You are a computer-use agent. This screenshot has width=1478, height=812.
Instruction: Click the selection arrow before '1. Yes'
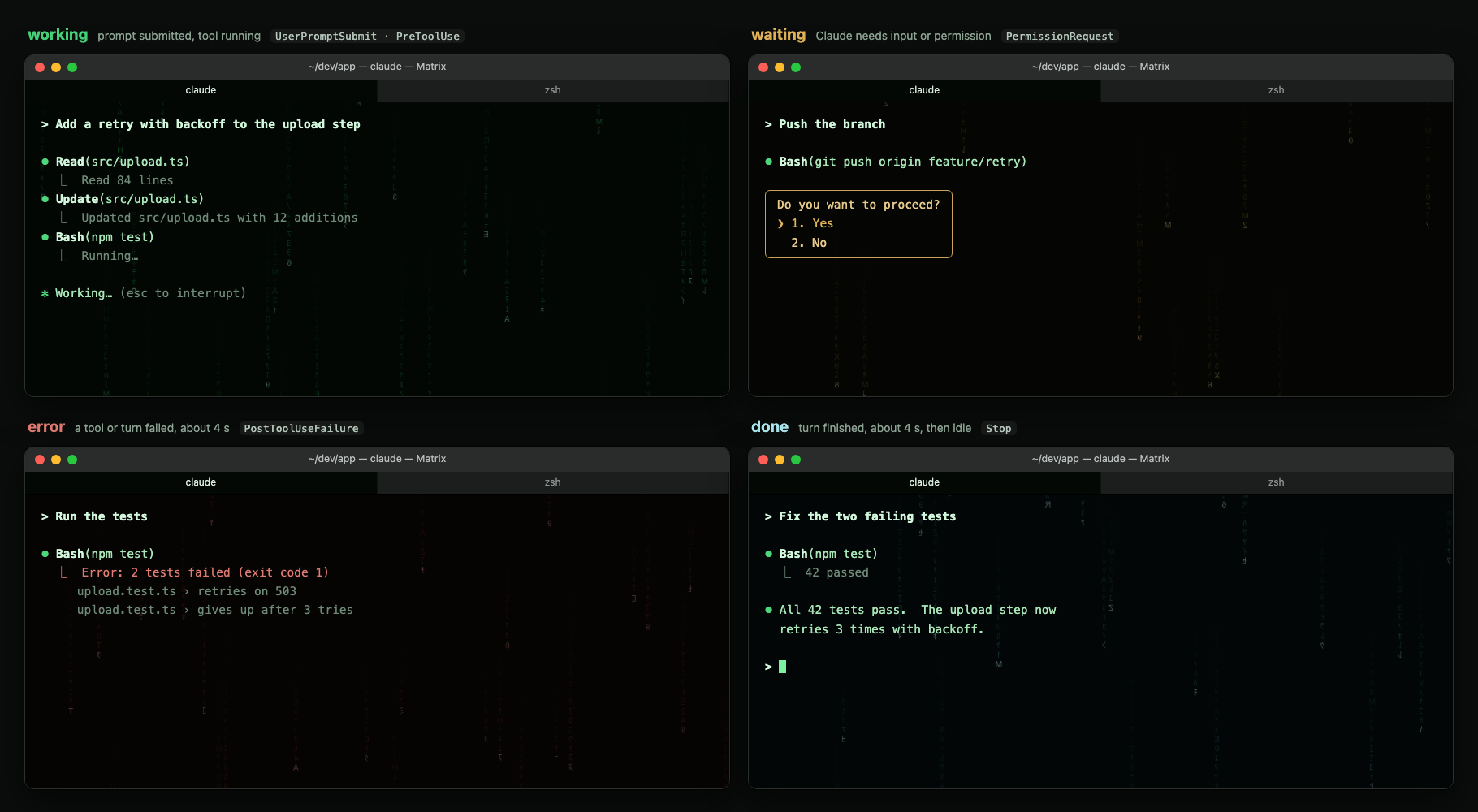780,223
